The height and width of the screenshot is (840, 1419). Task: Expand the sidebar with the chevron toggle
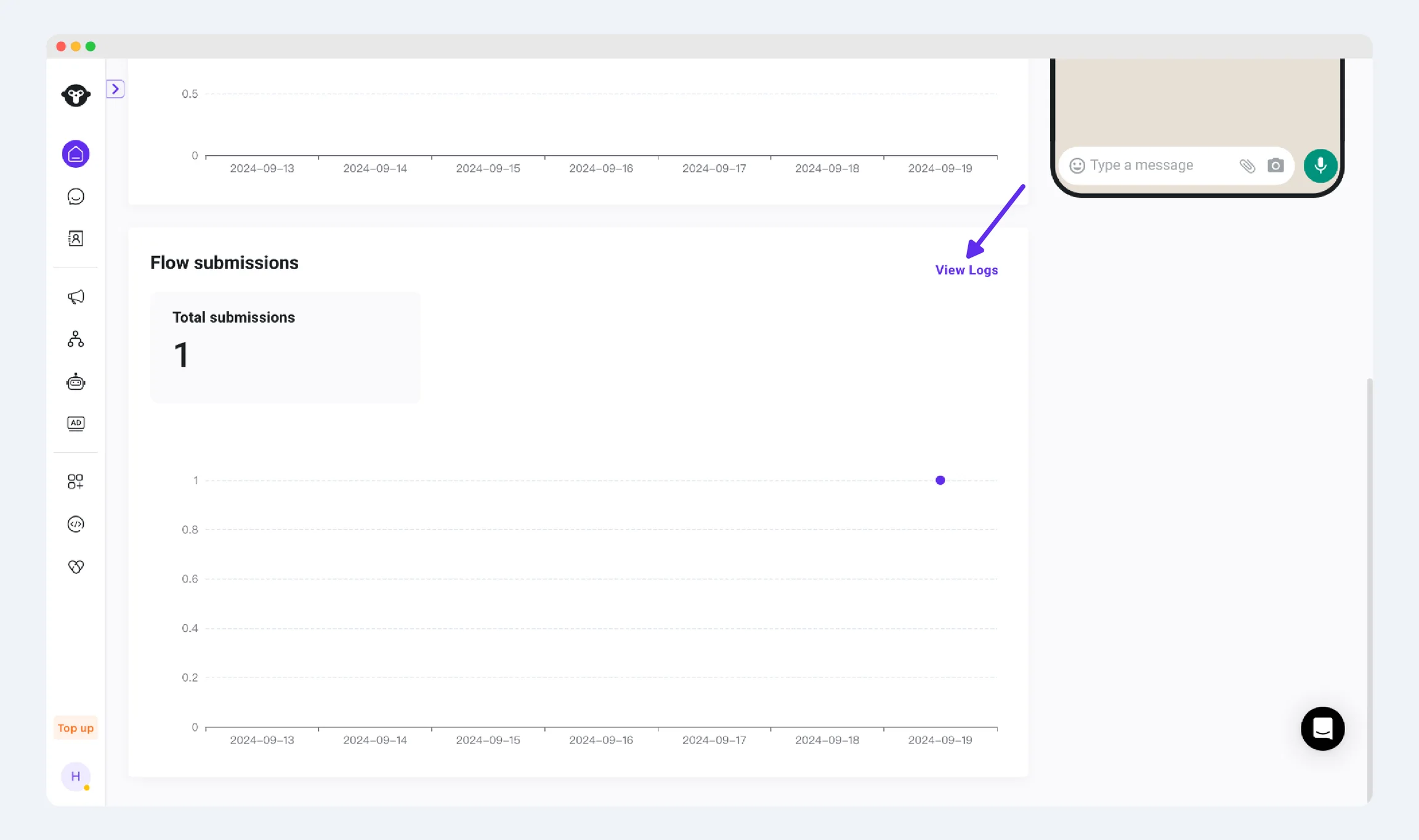115,89
